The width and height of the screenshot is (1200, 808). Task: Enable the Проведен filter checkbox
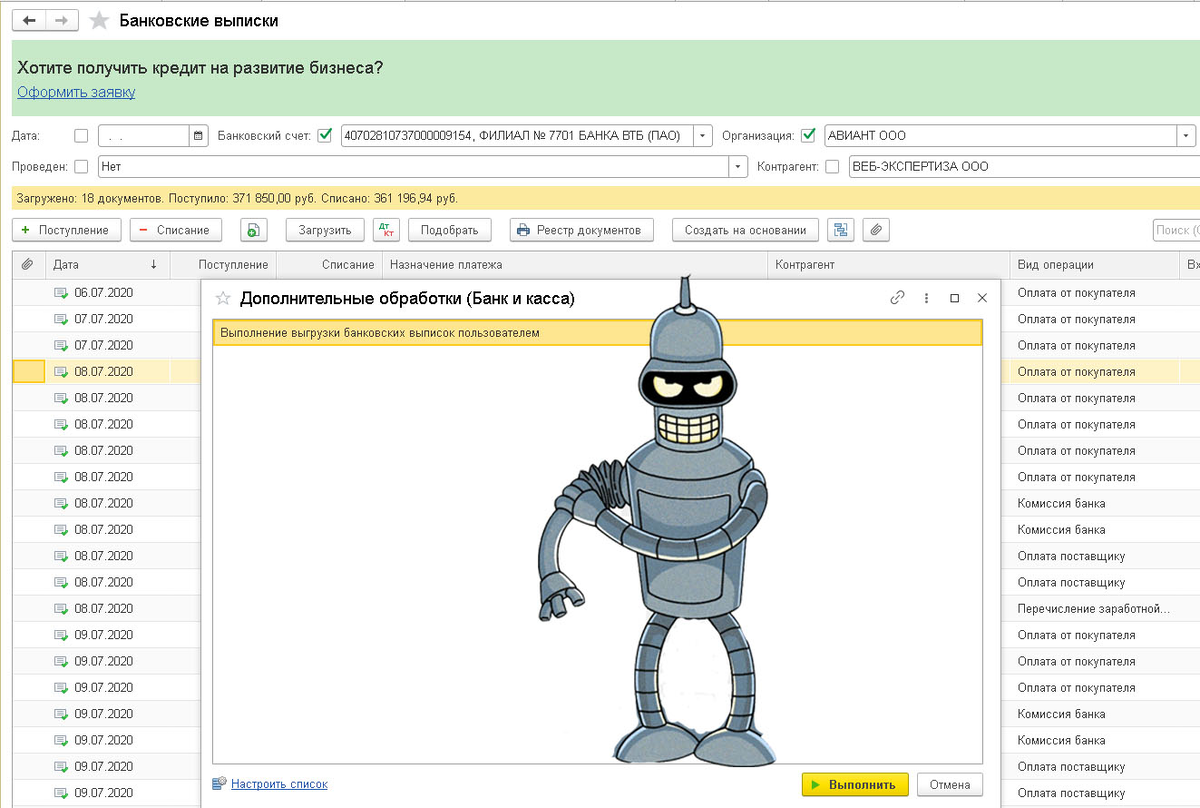coord(81,167)
